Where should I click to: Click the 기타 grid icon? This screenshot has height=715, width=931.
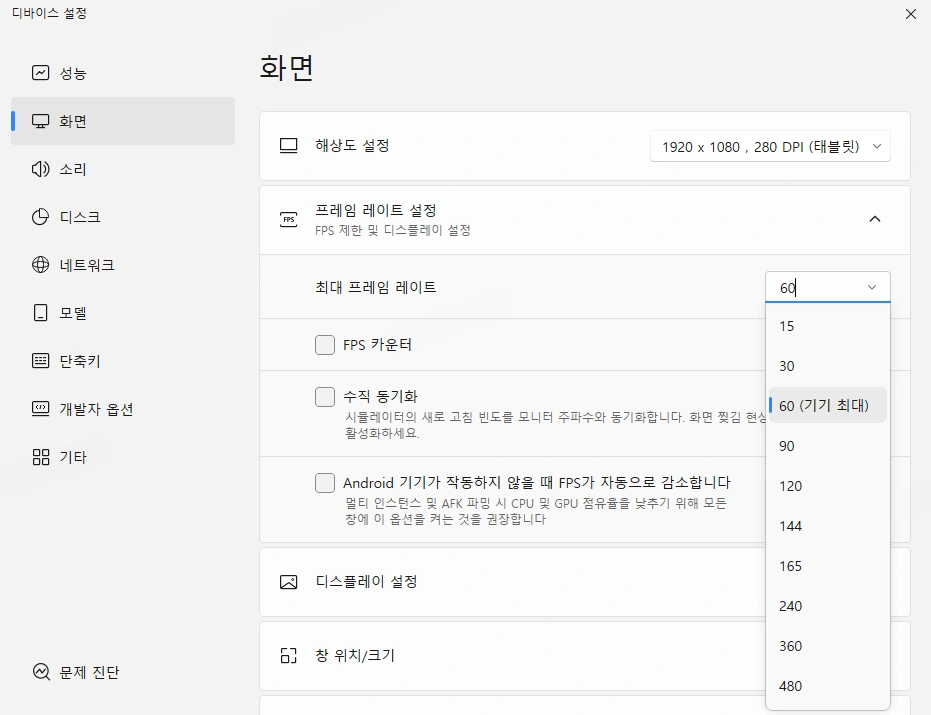[x=40, y=457]
